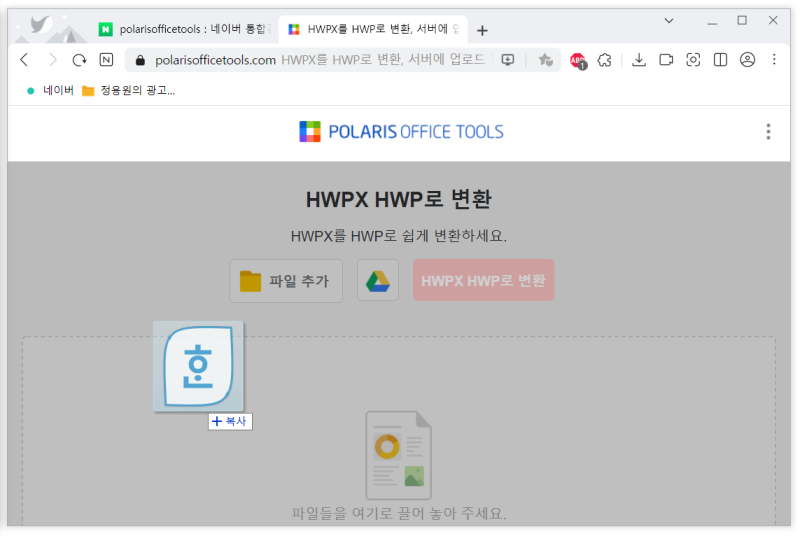Go back with the browser back arrow
This screenshot has width=800, height=536.
click(x=24, y=60)
